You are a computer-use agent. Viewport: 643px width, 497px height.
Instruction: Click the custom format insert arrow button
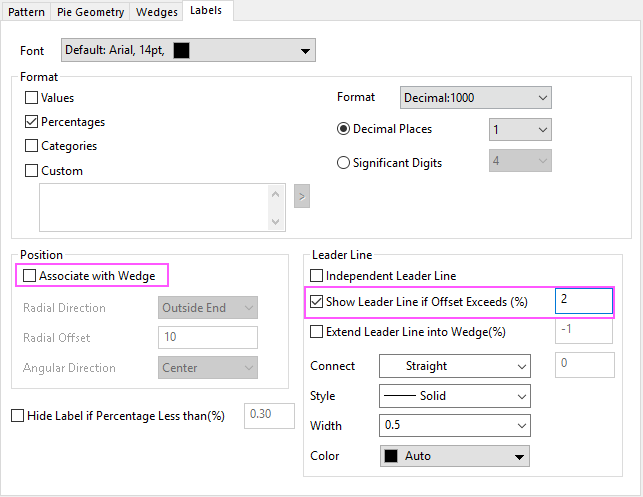pos(302,196)
